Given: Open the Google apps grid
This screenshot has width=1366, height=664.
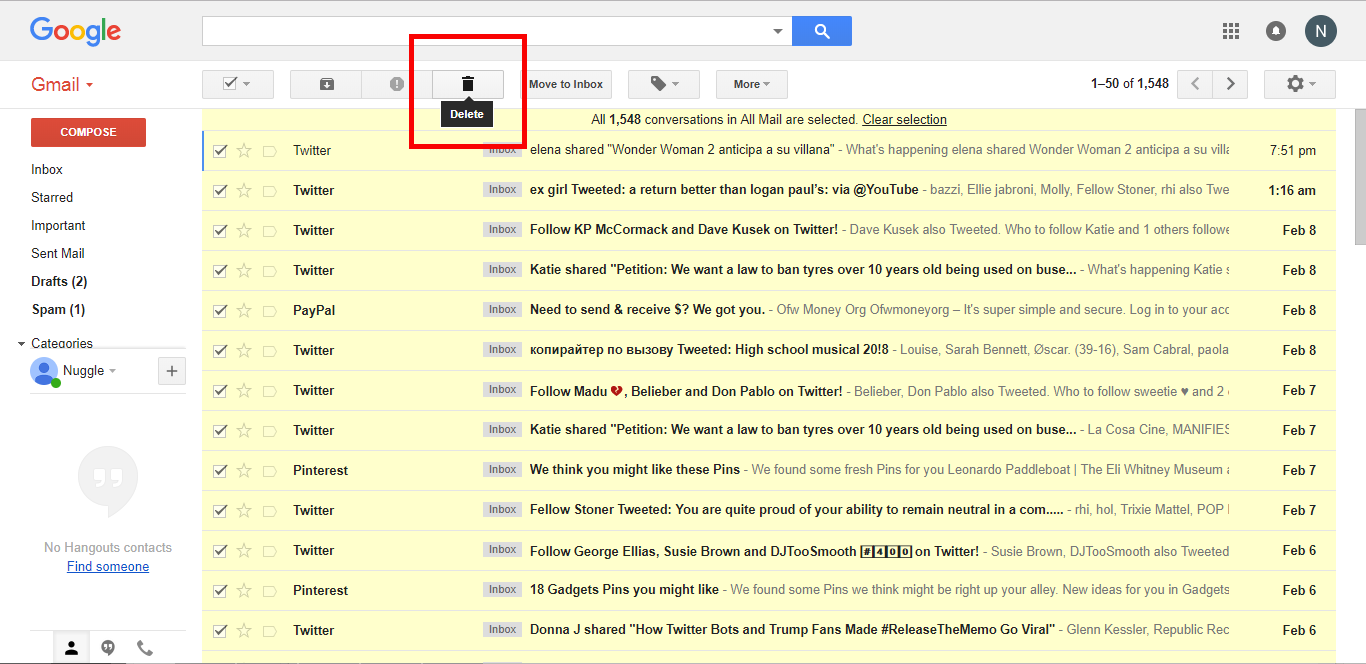Looking at the screenshot, I should [1231, 31].
